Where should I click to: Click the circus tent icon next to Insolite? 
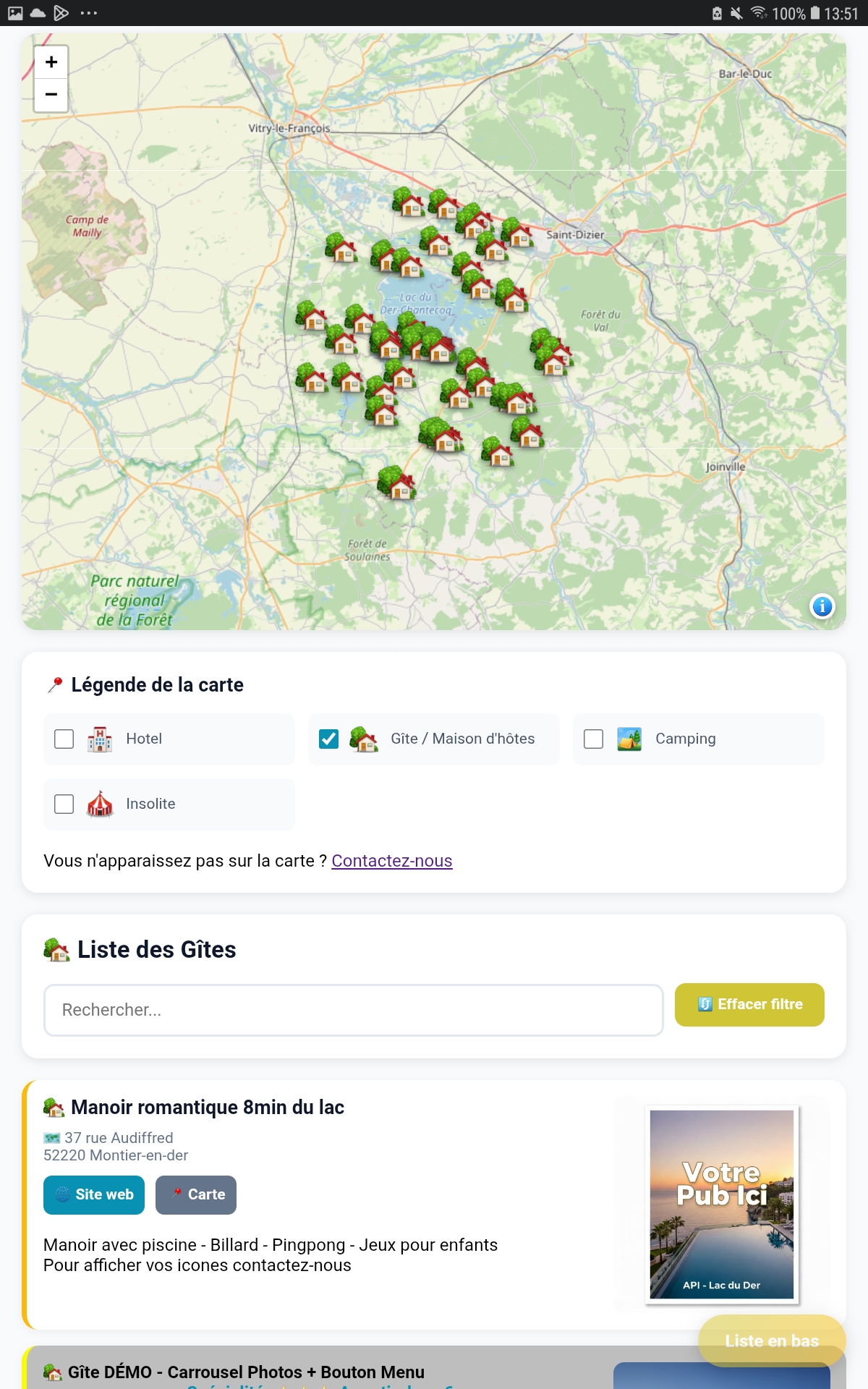point(100,804)
